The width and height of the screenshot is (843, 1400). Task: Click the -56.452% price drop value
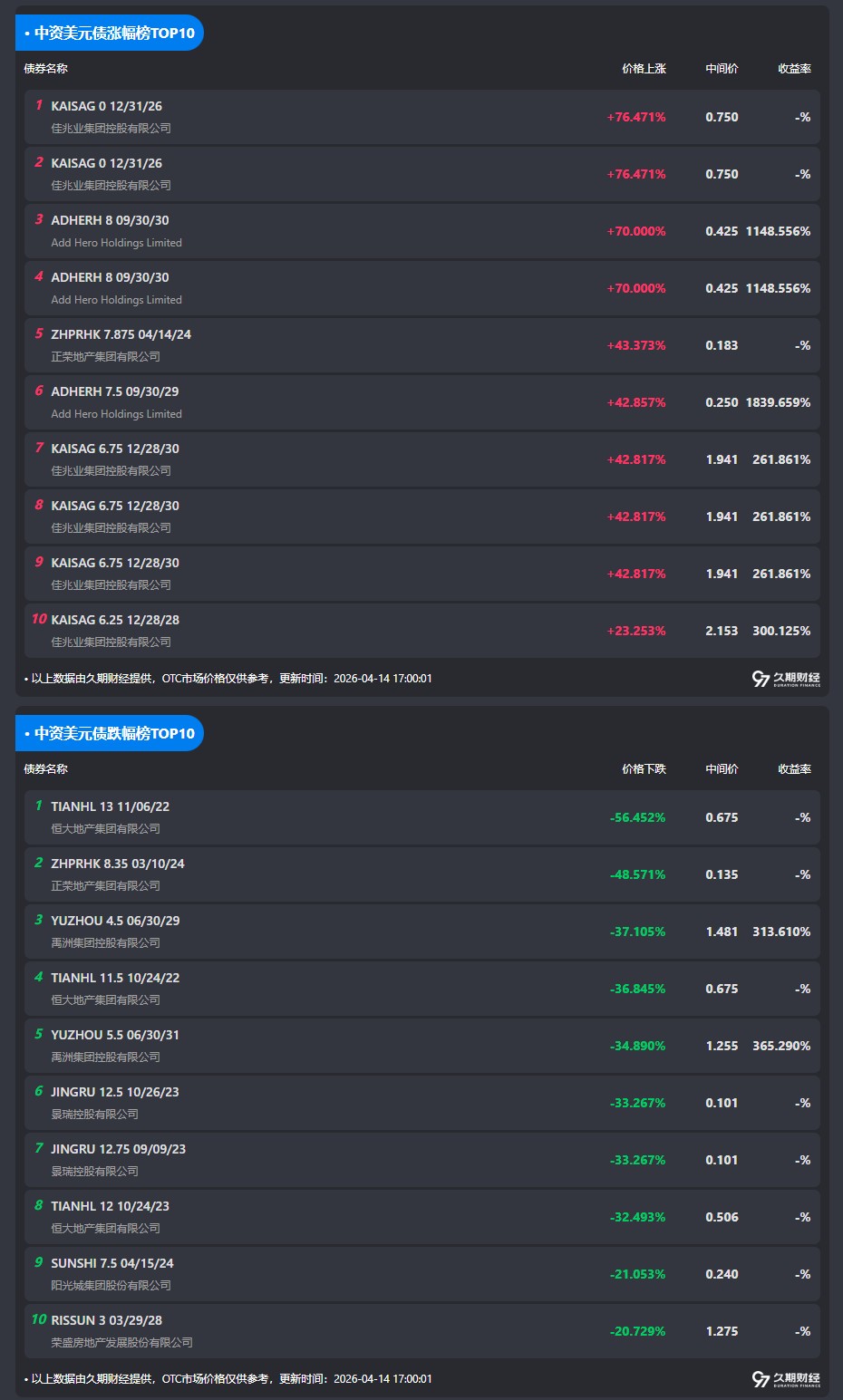637,817
